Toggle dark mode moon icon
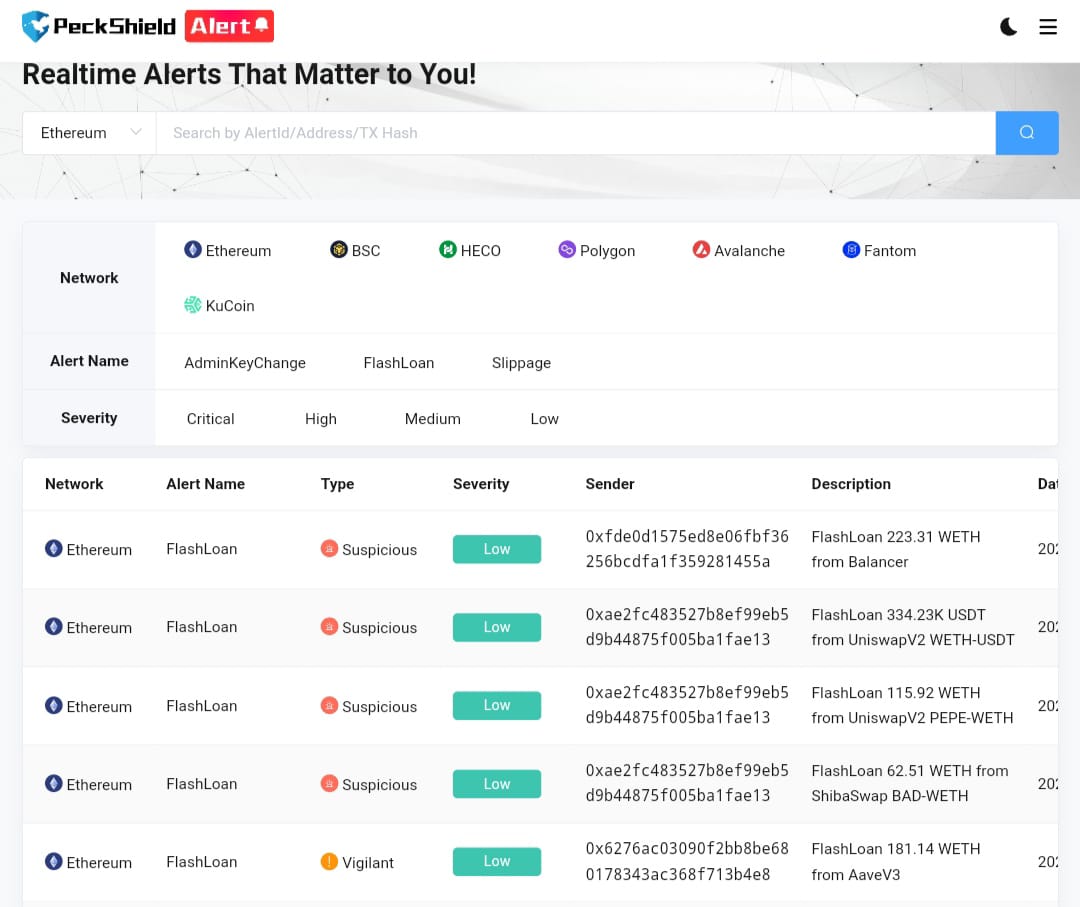1080x907 pixels. point(1008,27)
